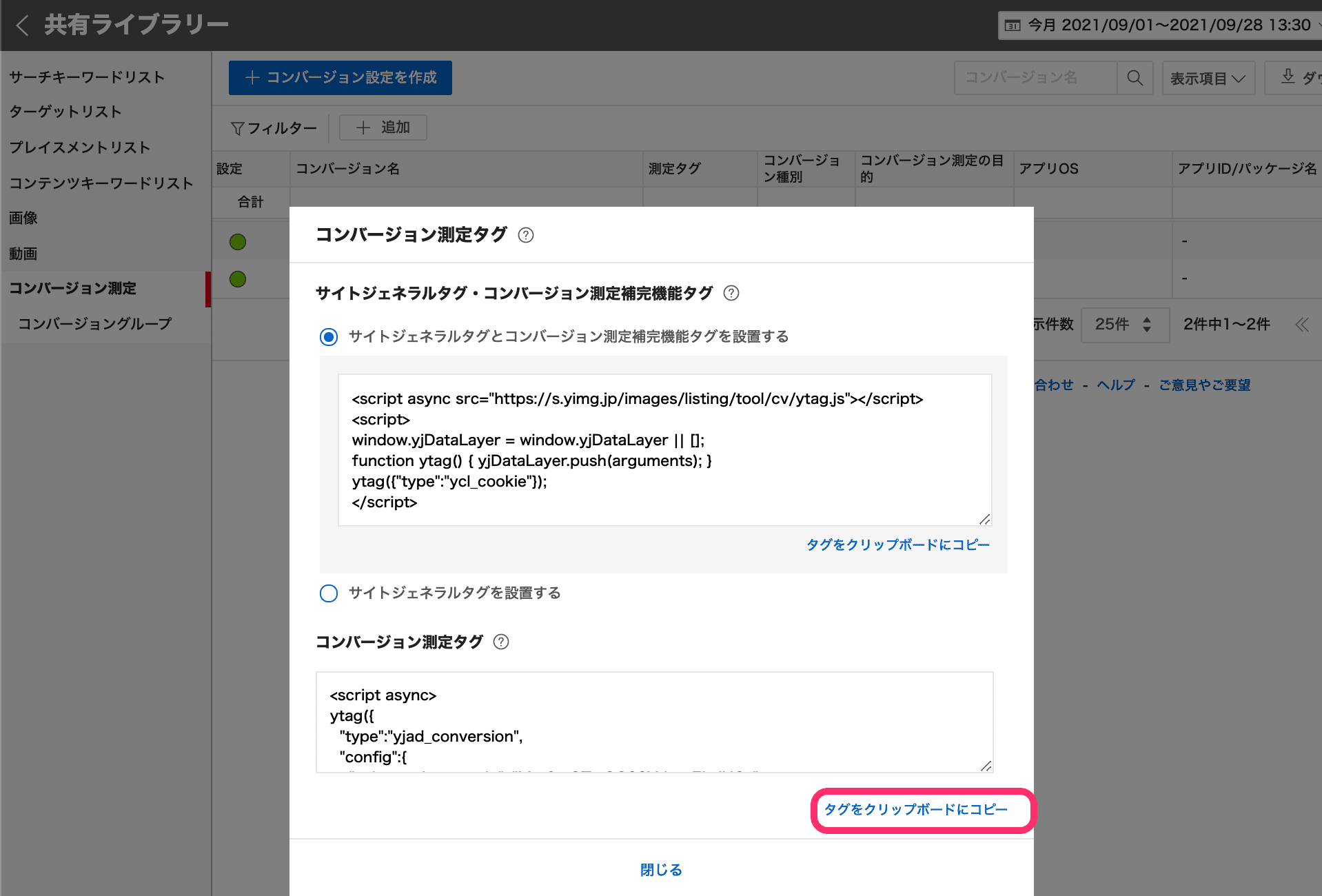Open コンバージョングループ sub-item in sidebar
The image size is (1322, 896).
click(x=95, y=324)
